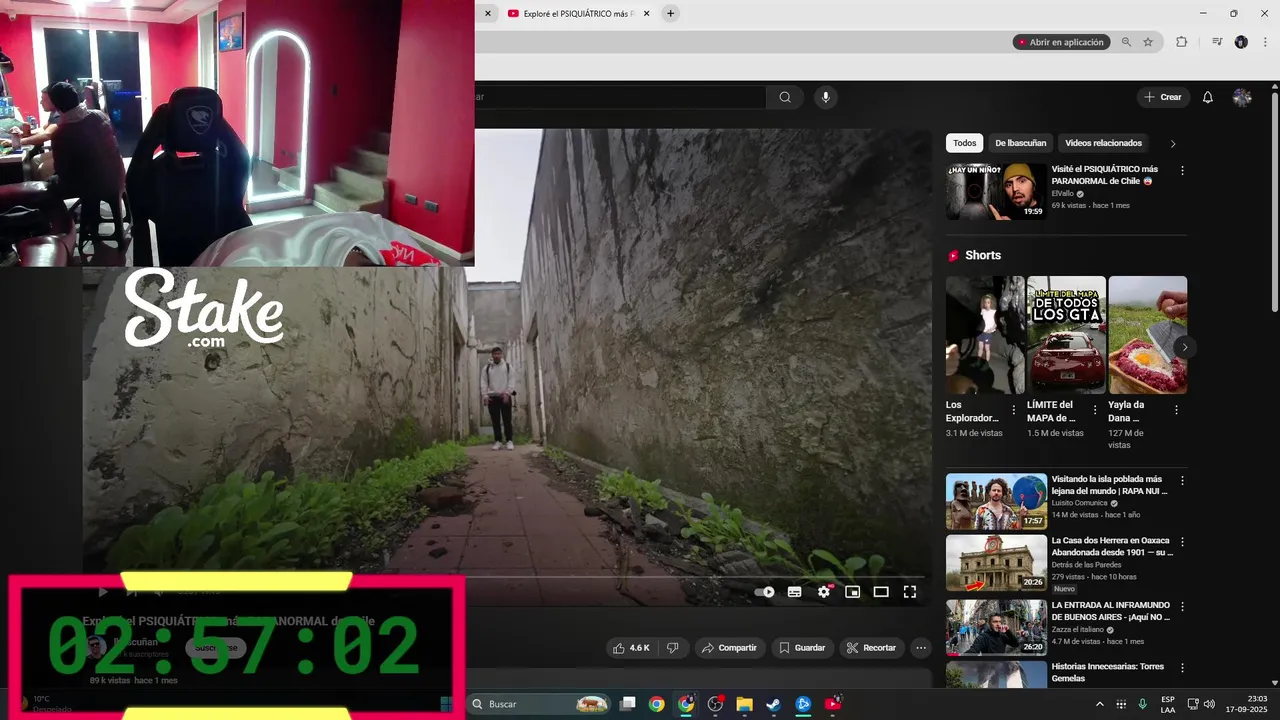
Task: Click the Windows taskbar Buscar search box
Action: (x=538, y=704)
